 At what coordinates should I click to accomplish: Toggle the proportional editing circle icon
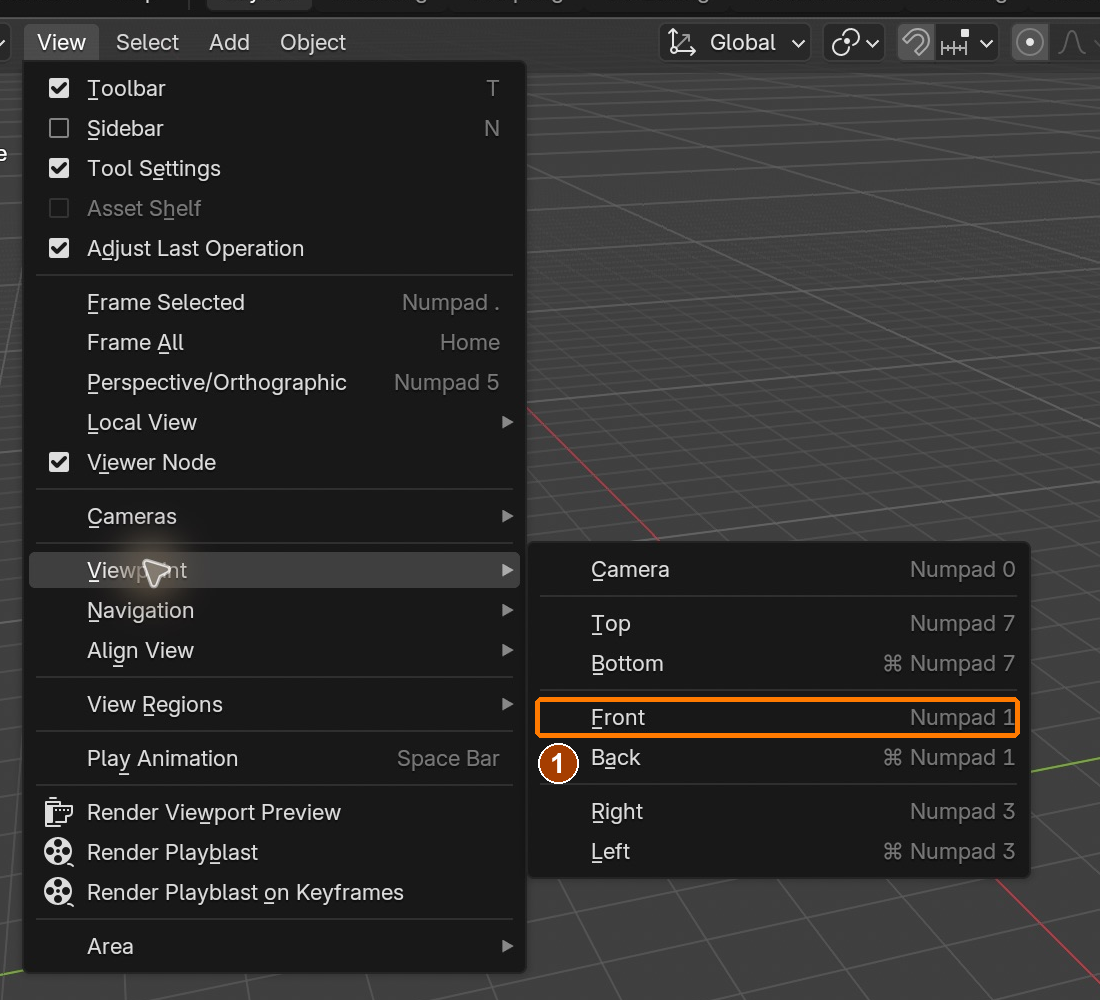(1029, 42)
